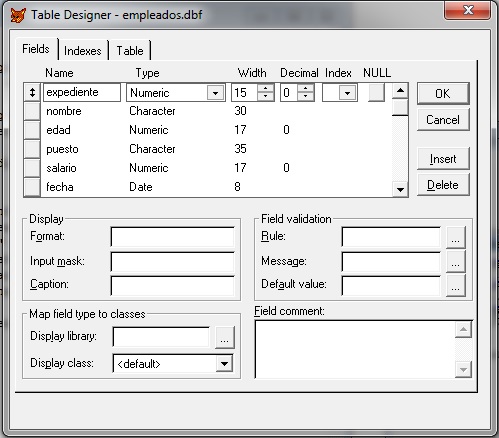Click the Cancel button
The height and width of the screenshot is (438, 499).
click(443, 120)
